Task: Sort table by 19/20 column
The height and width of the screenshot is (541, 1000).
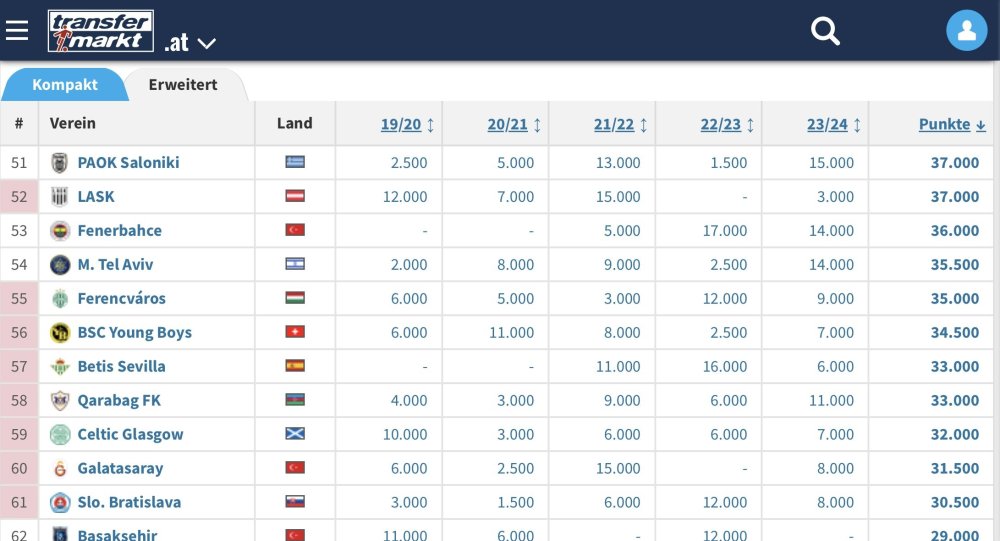Action: pos(401,125)
